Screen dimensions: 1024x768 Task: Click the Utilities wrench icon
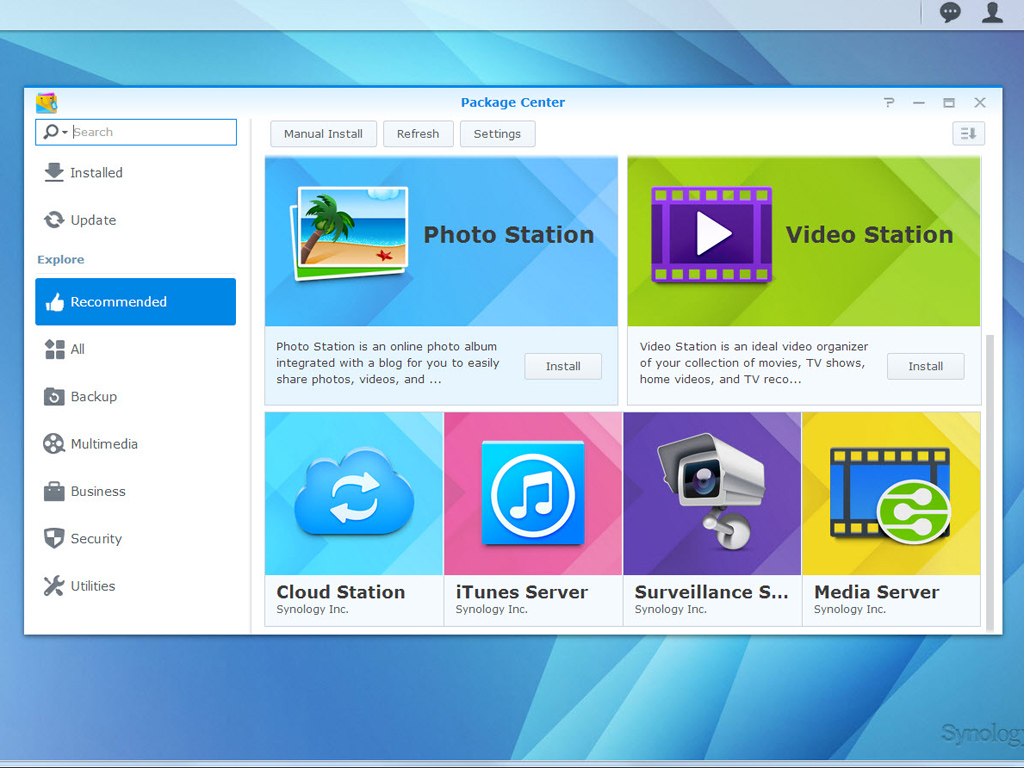(x=54, y=586)
